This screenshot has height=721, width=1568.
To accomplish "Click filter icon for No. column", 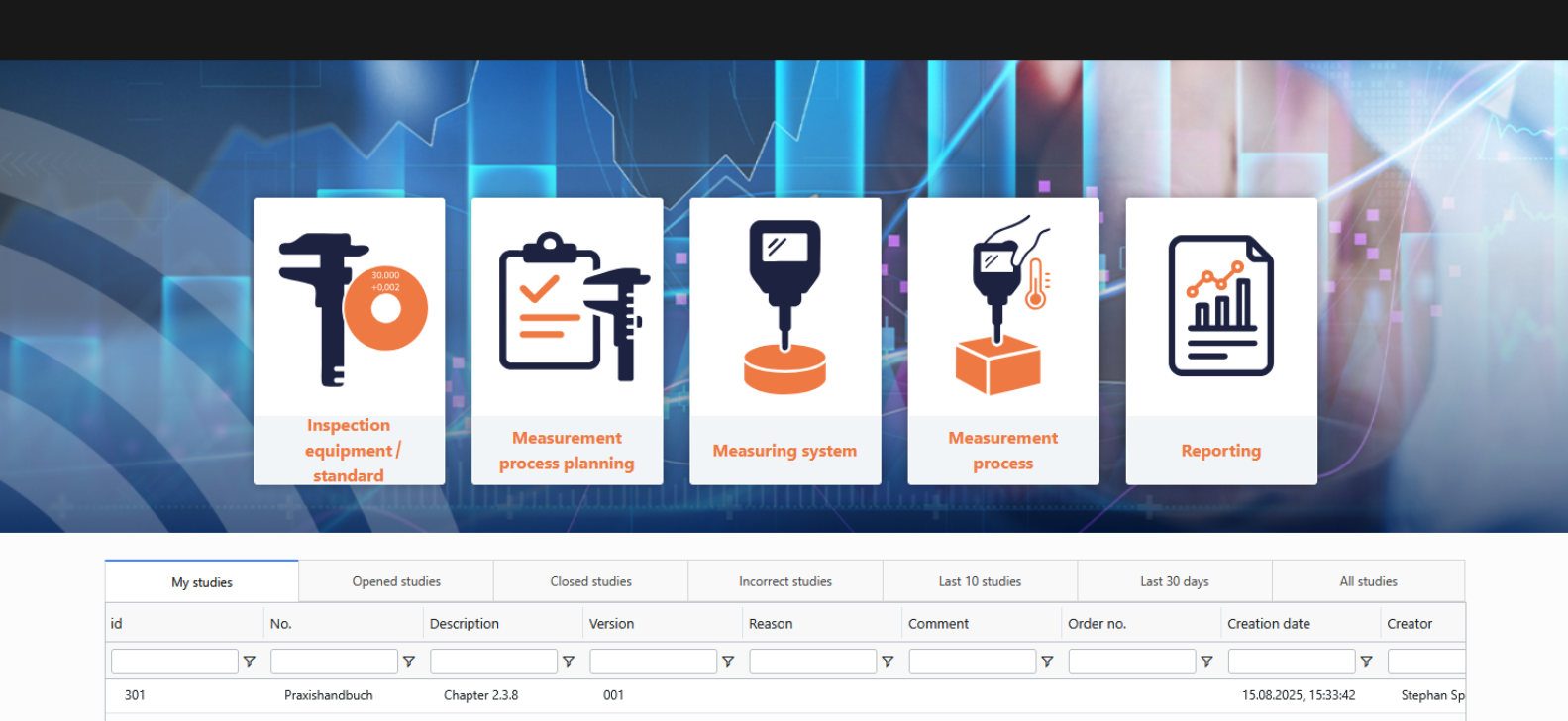I will point(409,662).
